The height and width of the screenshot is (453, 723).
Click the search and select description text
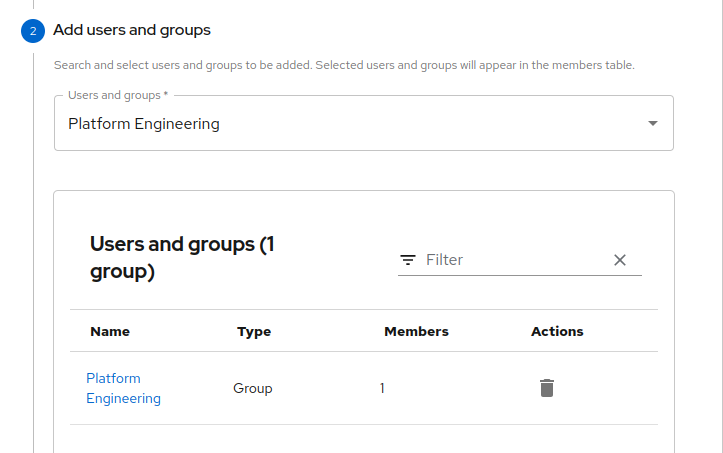point(344,65)
